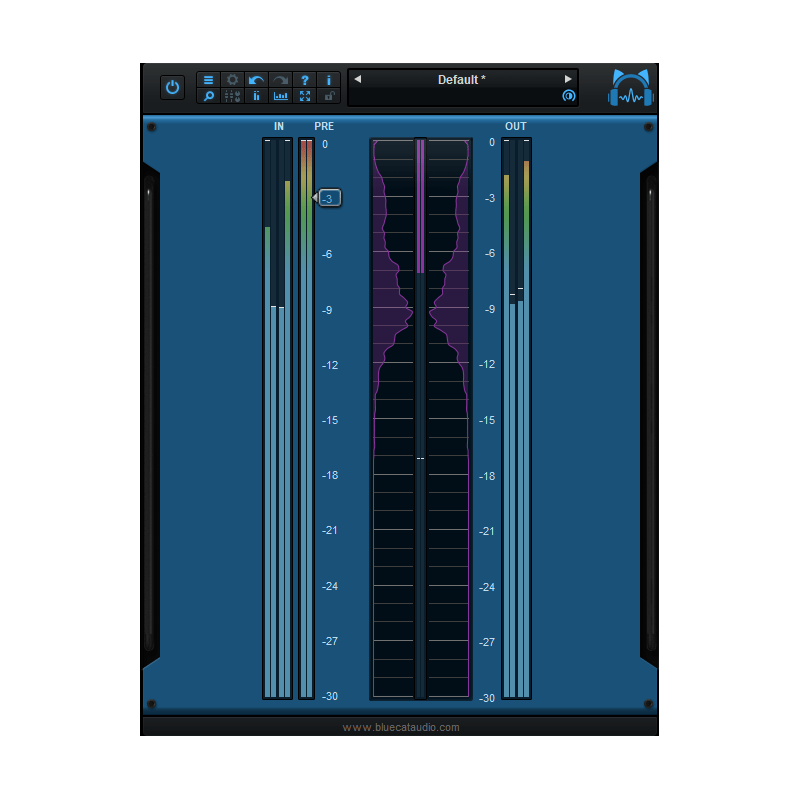Click the OUT meter label
This screenshot has width=800, height=800.
(x=515, y=126)
